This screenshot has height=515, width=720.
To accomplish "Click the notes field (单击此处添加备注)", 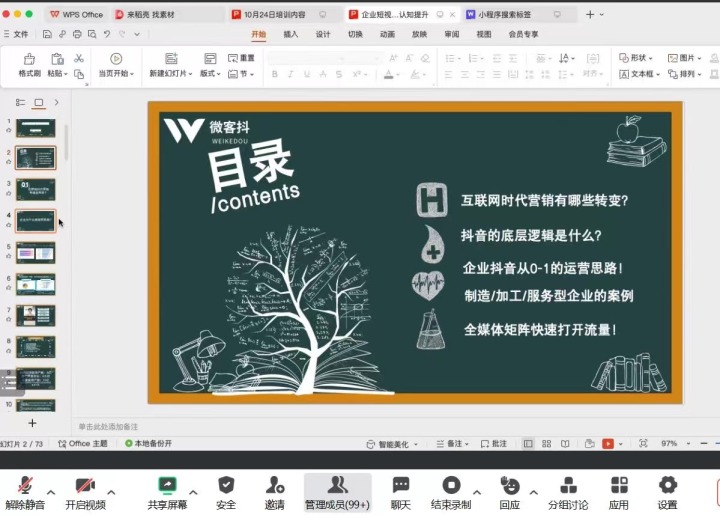I will pos(108,426).
